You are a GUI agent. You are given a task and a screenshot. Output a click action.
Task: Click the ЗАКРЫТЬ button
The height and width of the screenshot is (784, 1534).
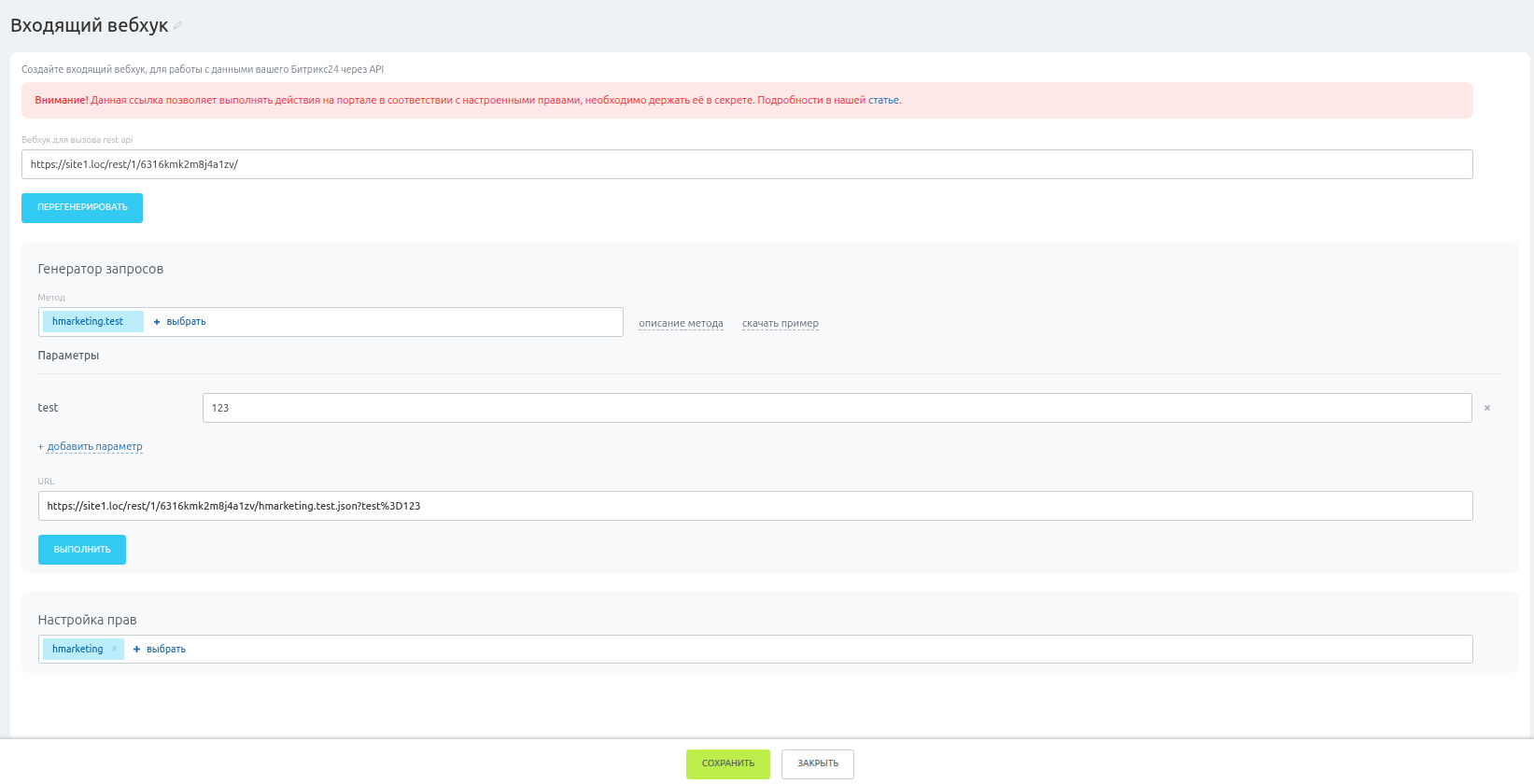tap(817, 763)
